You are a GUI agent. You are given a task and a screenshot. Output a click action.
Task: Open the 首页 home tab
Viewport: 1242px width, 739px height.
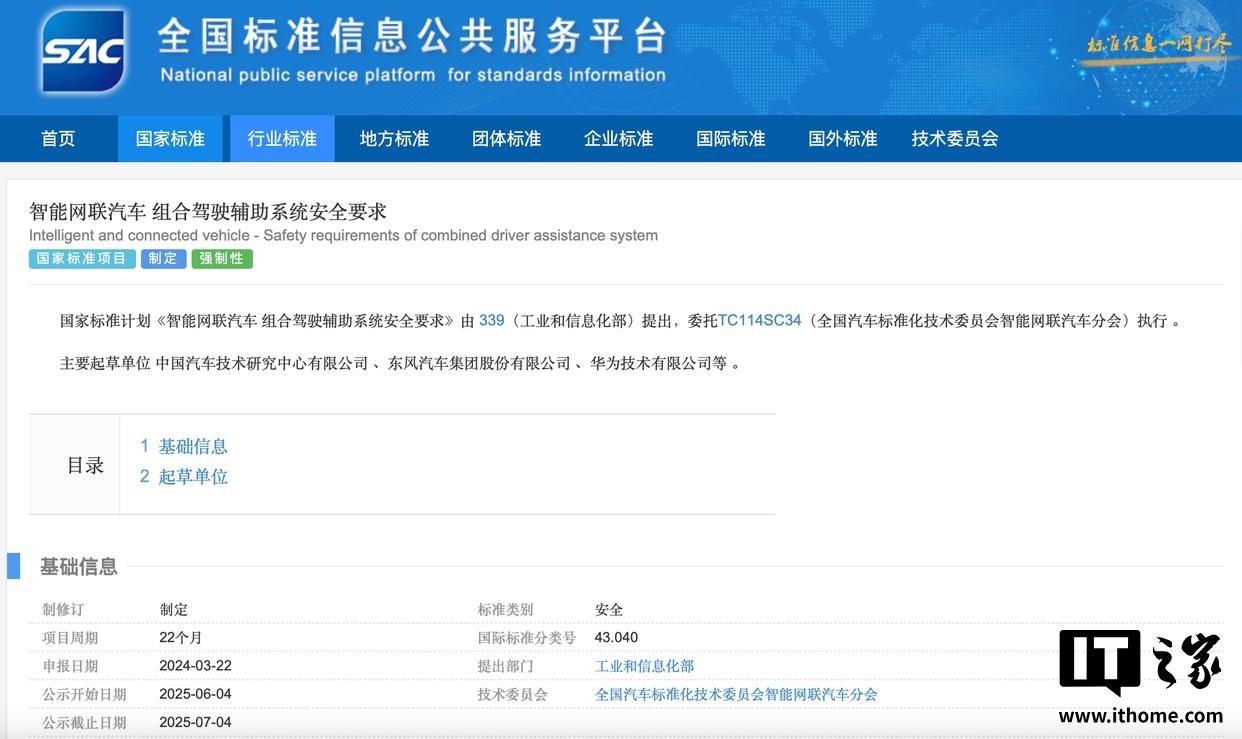click(x=58, y=139)
